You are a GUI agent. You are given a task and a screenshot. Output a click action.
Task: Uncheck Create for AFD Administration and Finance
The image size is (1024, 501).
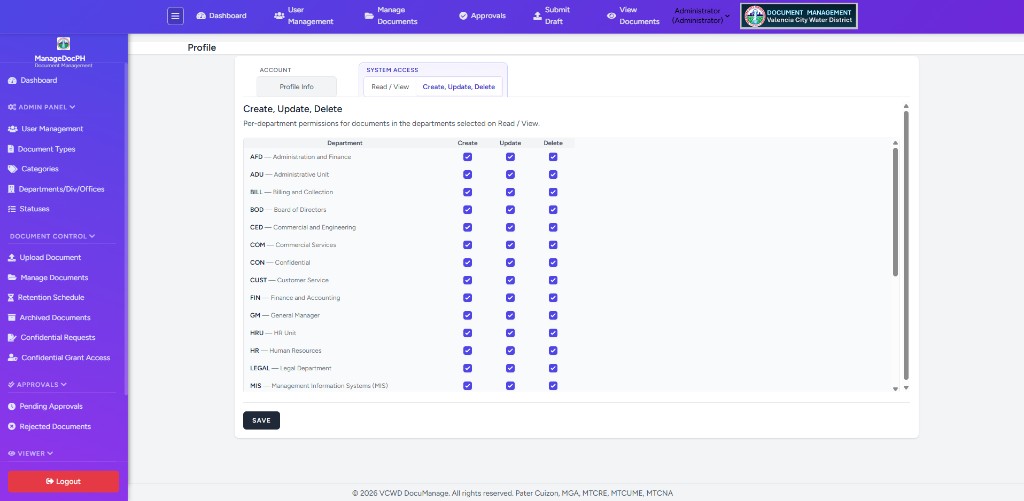(468, 157)
